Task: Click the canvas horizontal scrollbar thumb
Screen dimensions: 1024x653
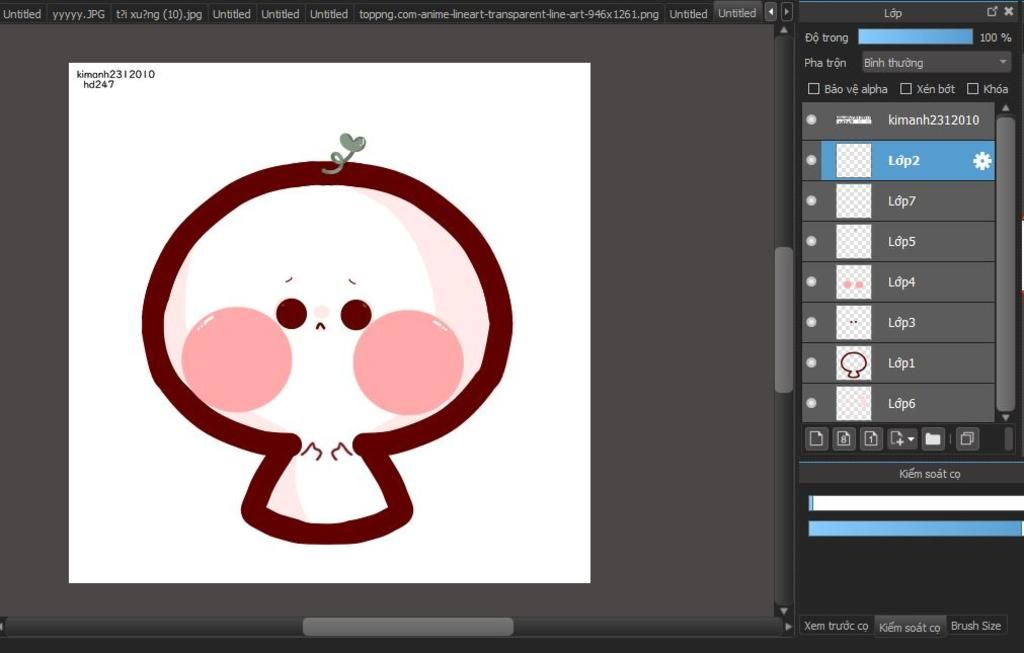Action: pos(408,627)
